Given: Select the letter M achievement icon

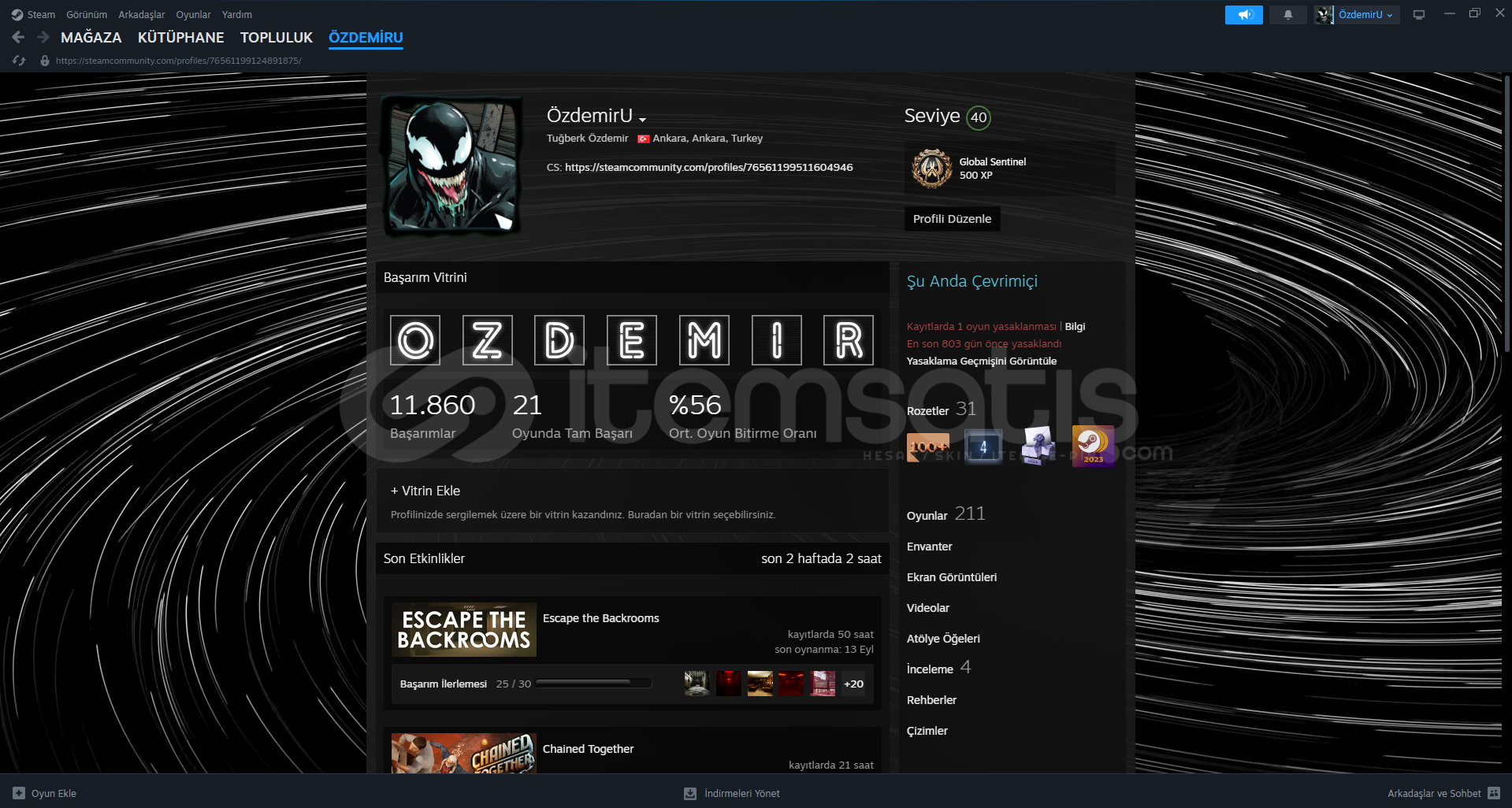Looking at the screenshot, I should coord(704,340).
